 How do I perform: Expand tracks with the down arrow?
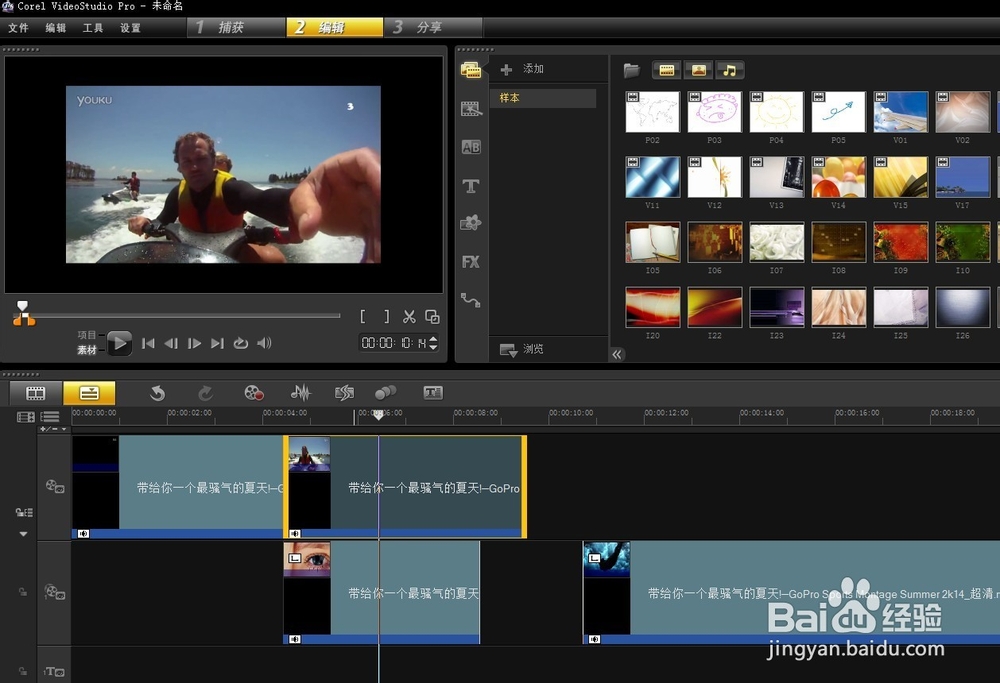coord(24,534)
